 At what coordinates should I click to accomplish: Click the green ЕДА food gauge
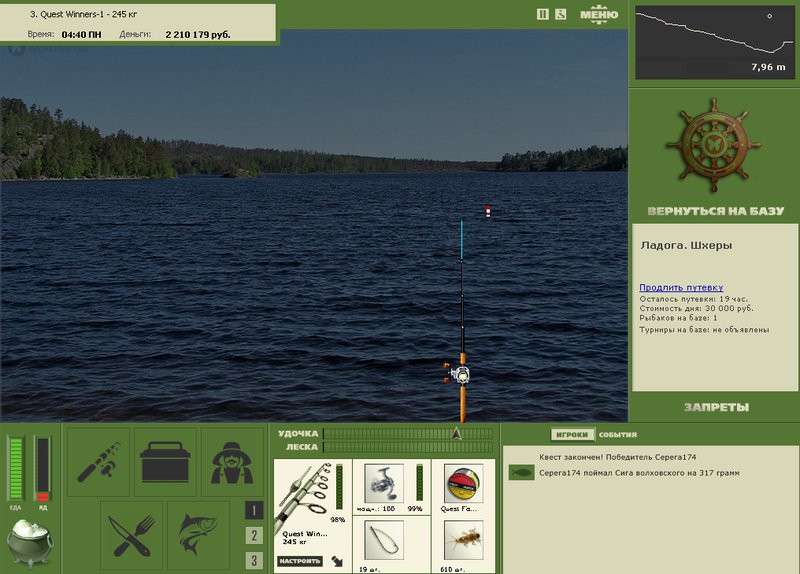pos(16,468)
